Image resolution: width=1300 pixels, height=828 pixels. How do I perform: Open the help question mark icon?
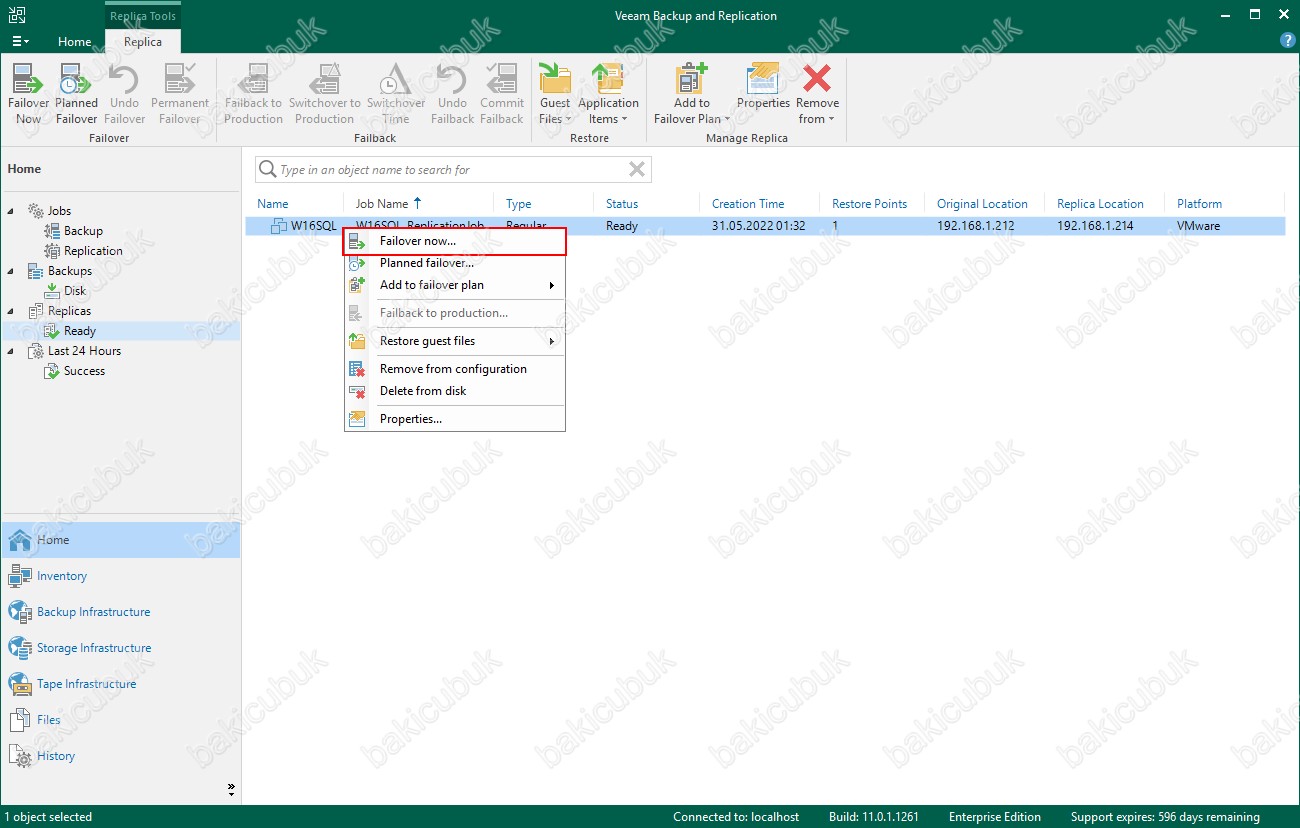(x=1288, y=41)
